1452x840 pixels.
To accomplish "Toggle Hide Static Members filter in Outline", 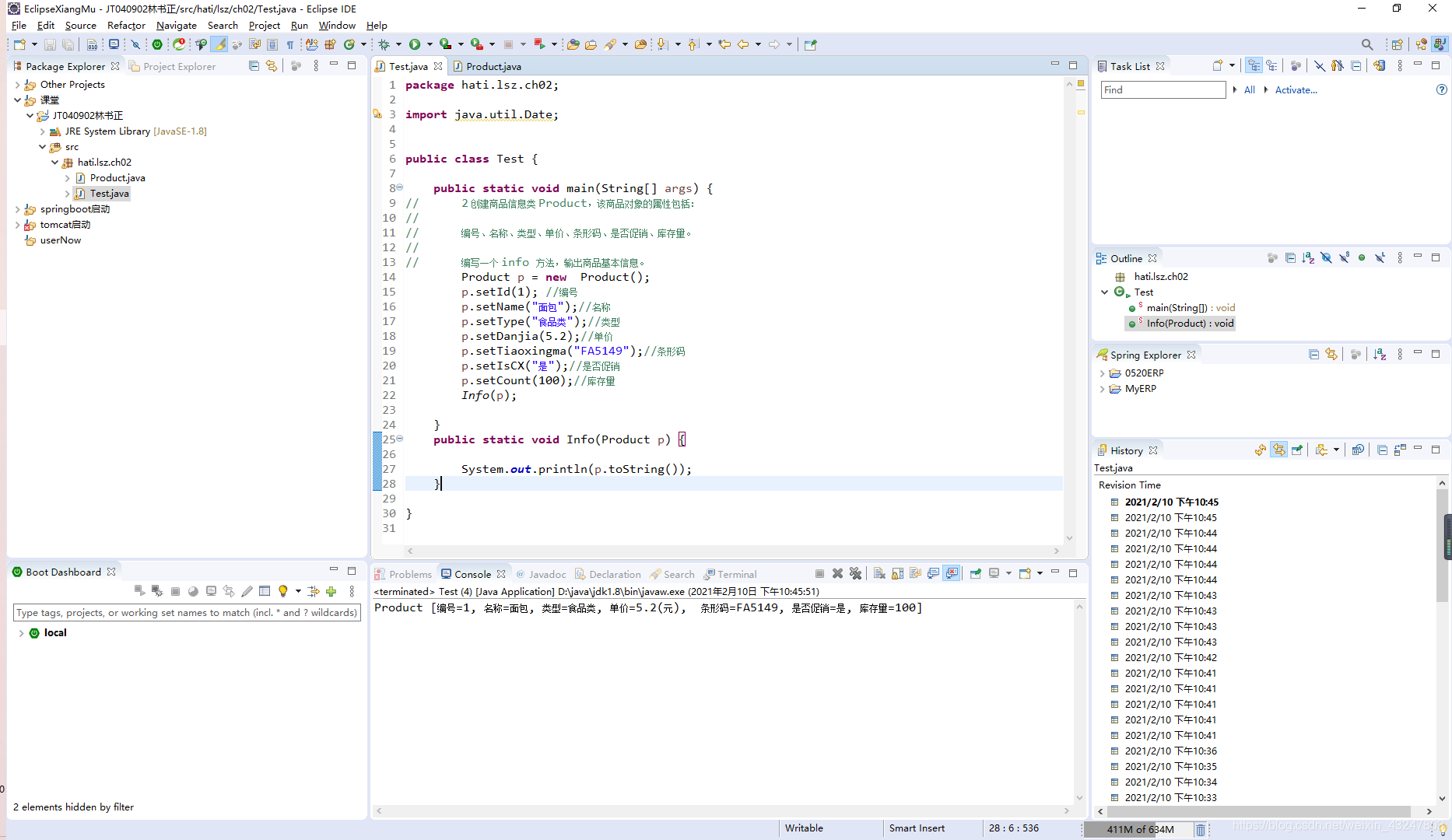I will [1344, 257].
